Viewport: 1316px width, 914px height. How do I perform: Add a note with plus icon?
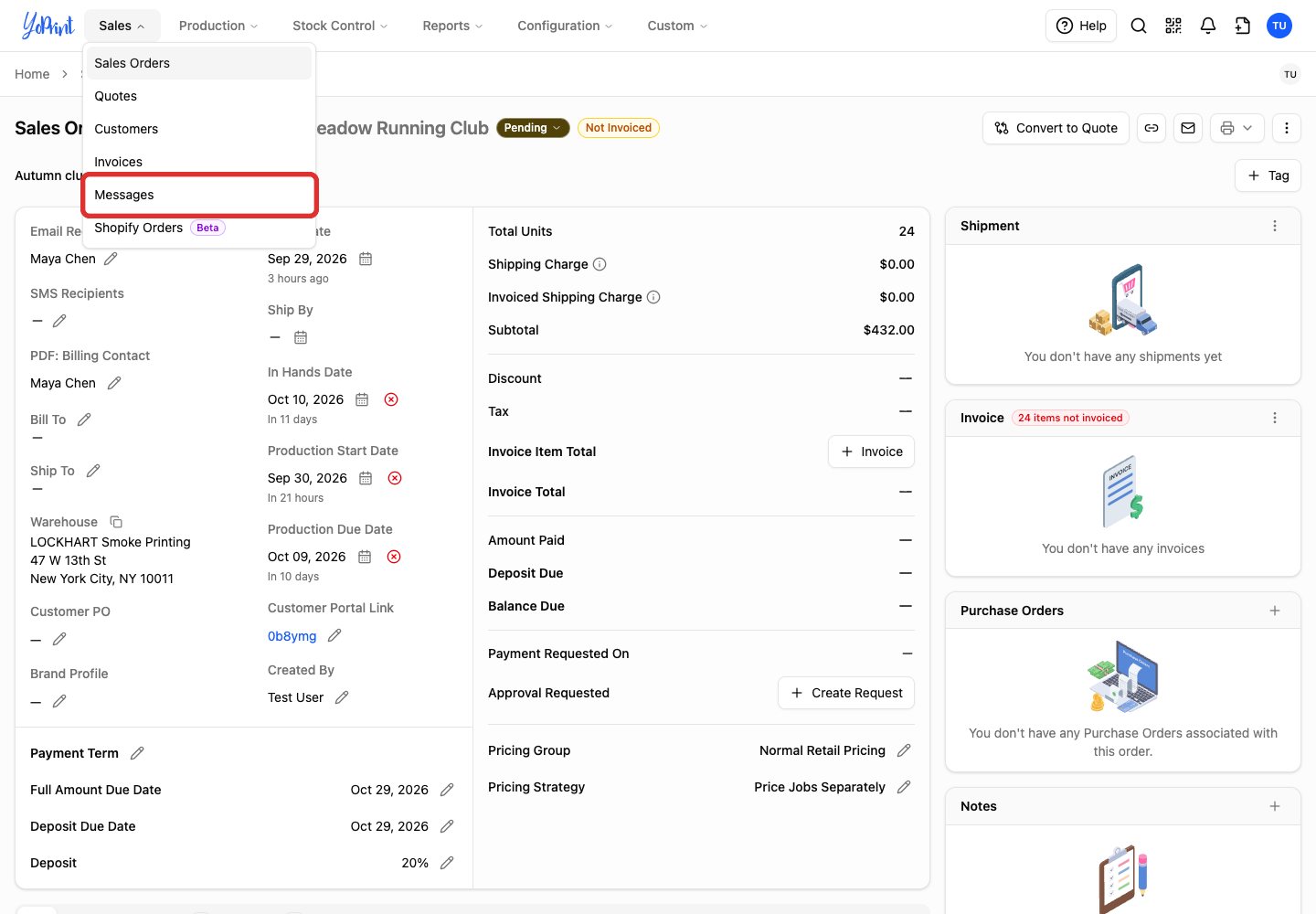[1275, 806]
